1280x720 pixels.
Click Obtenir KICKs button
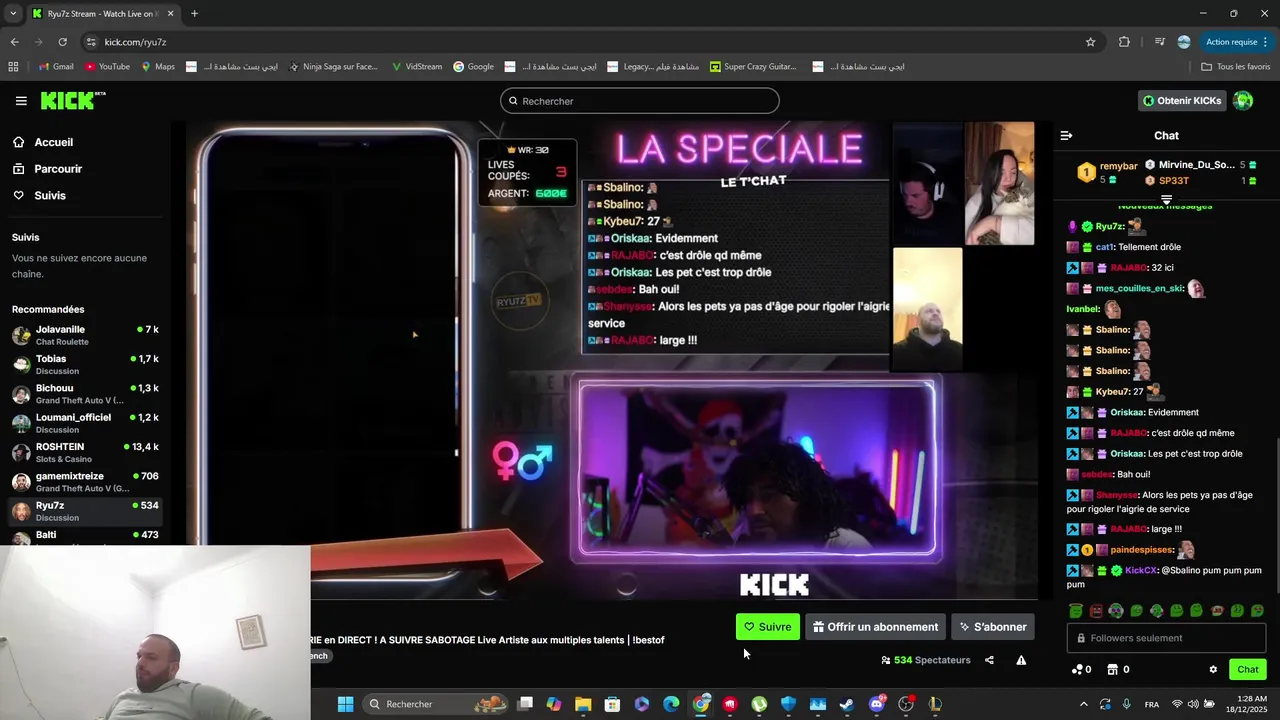click(x=1183, y=101)
